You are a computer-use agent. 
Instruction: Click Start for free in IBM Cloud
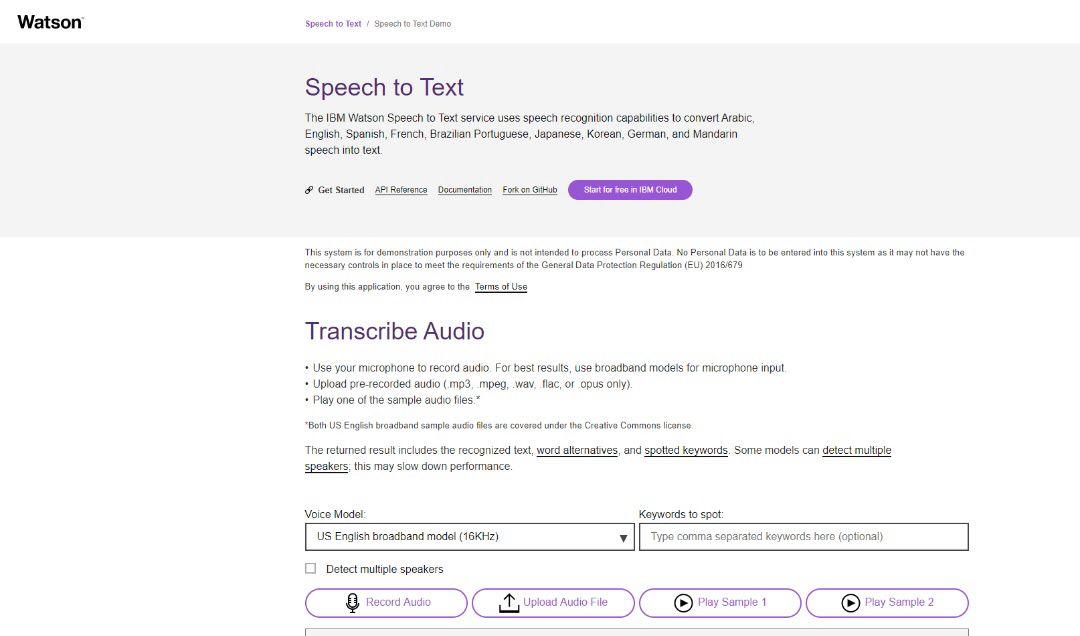pyautogui.click(x=630, y=189)
